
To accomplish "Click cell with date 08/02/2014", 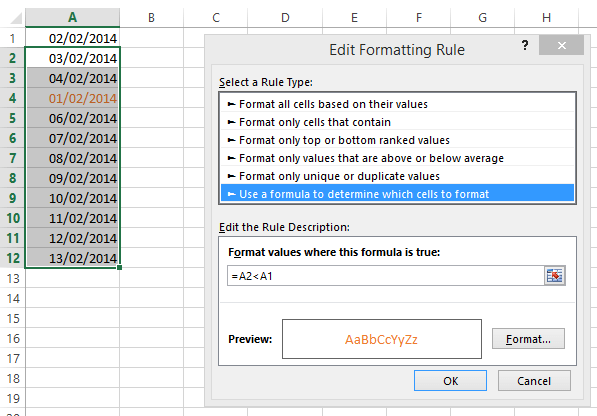I will (72, 158).
